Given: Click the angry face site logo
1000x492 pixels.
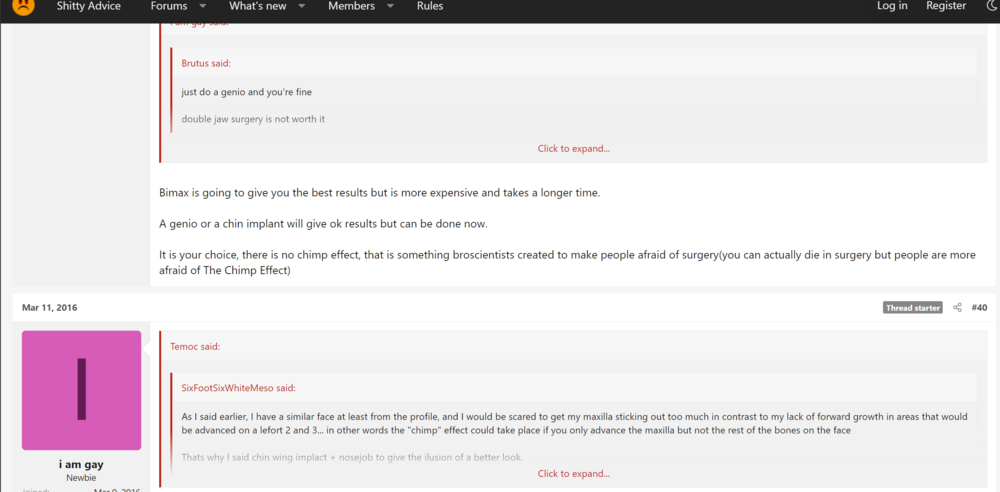Looking at the screenshot, I should pyautogui.click(x=23, y=6).
